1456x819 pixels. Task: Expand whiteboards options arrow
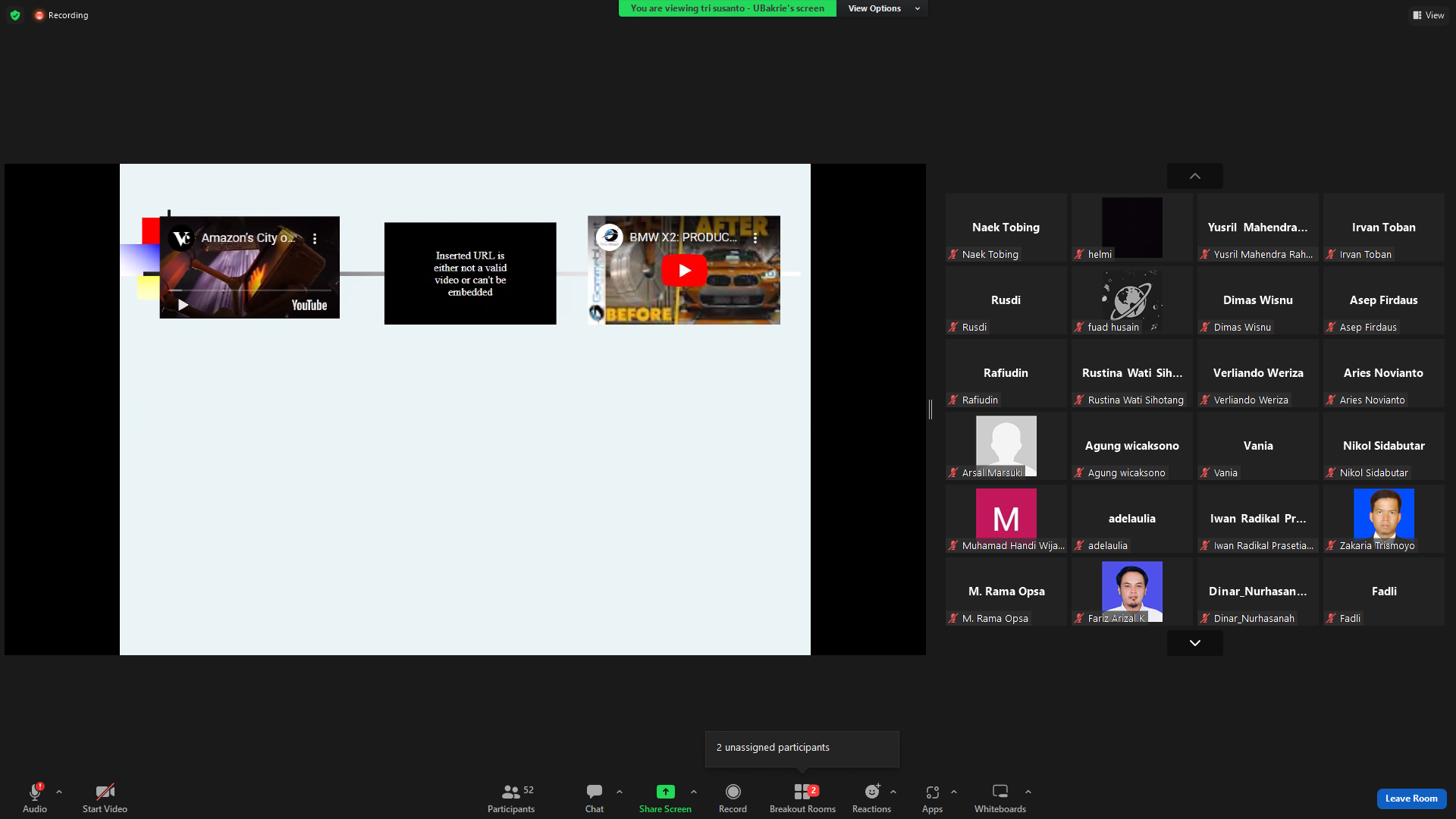pos(1028,792)
